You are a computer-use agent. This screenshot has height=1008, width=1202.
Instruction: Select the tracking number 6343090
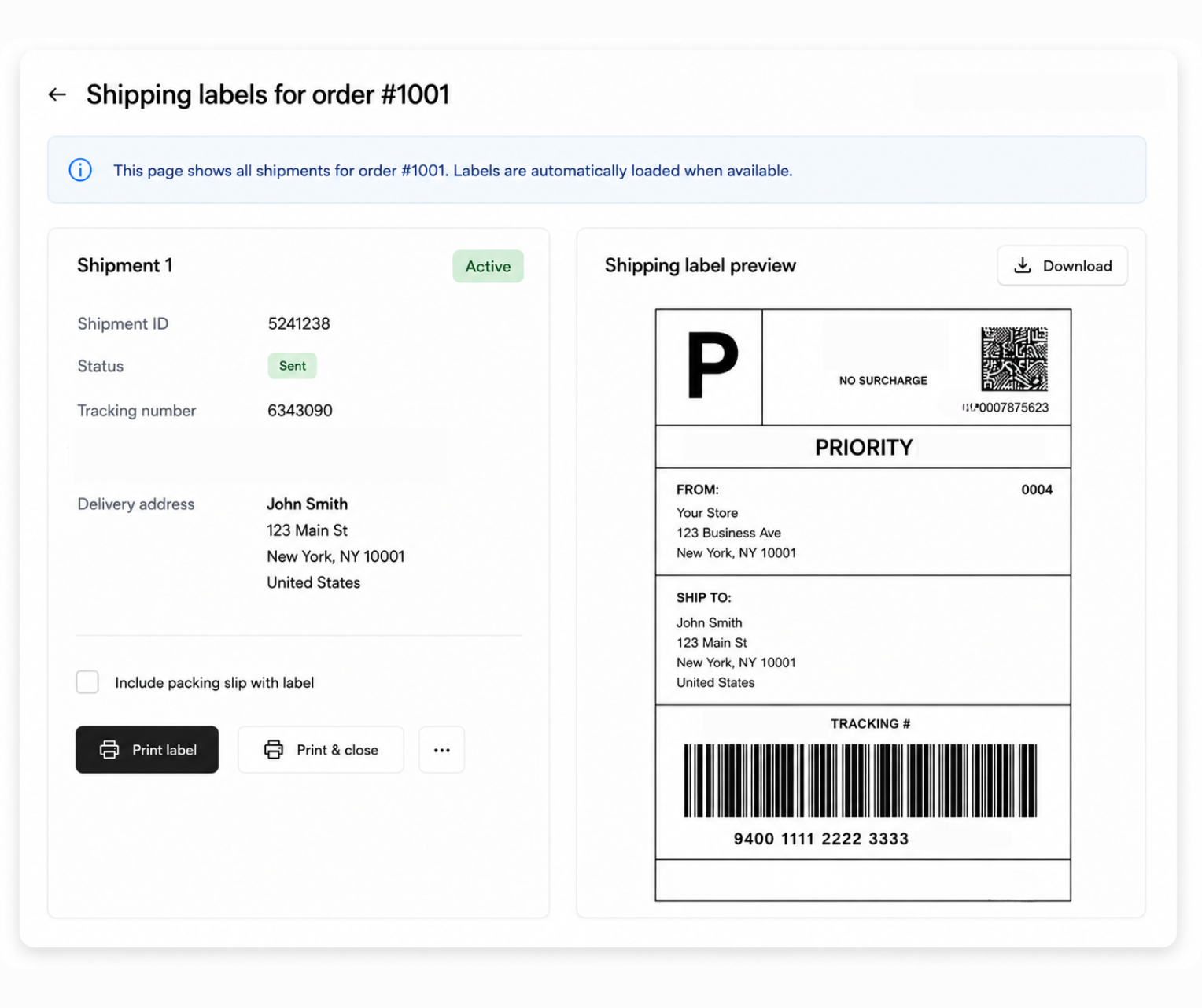click(300, 411)
